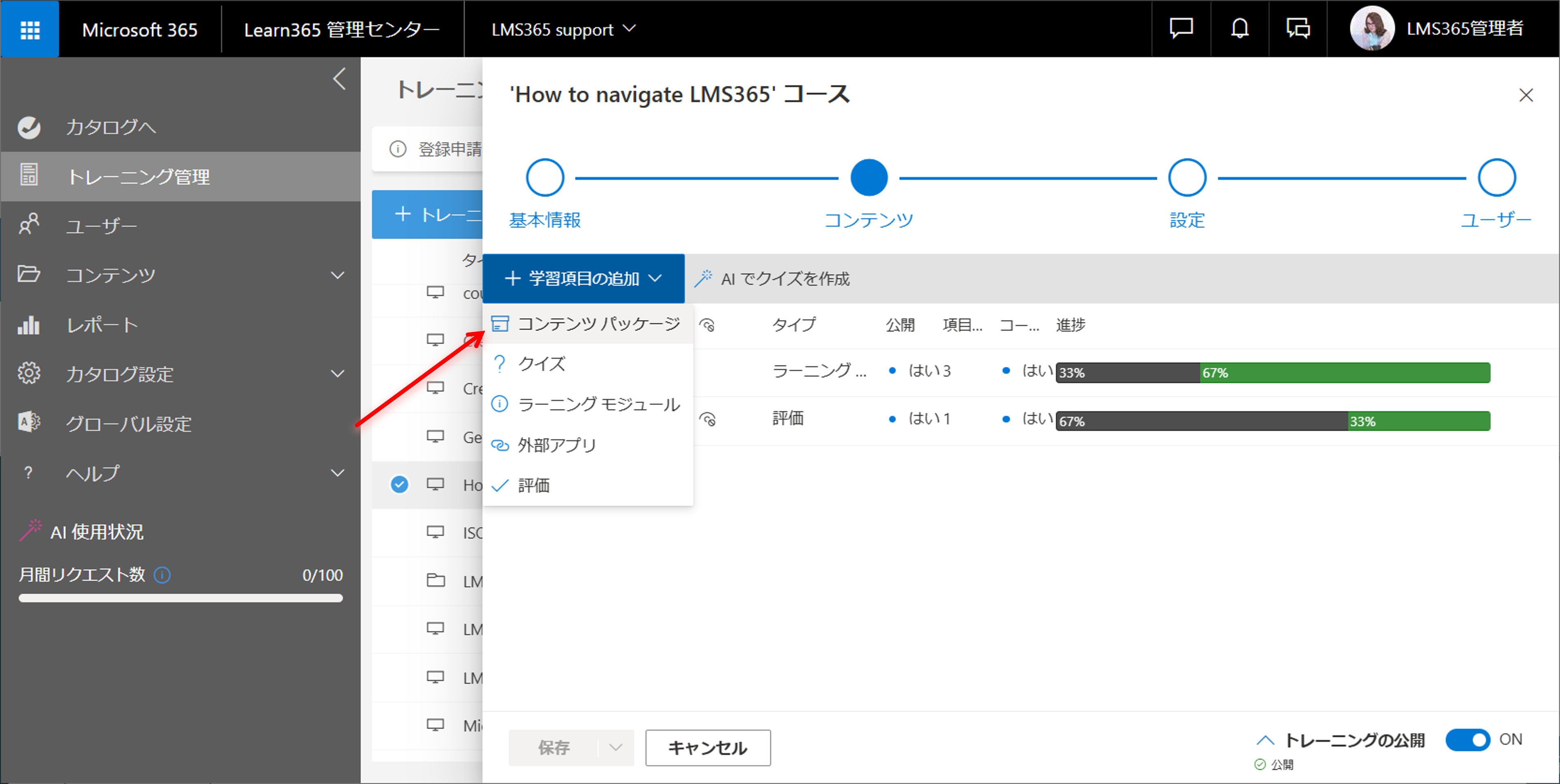1560x784 pixels.
Task: Expand the ヘルプ sidebar chevron
Action: pyautogui.click(x=337, y=473)
